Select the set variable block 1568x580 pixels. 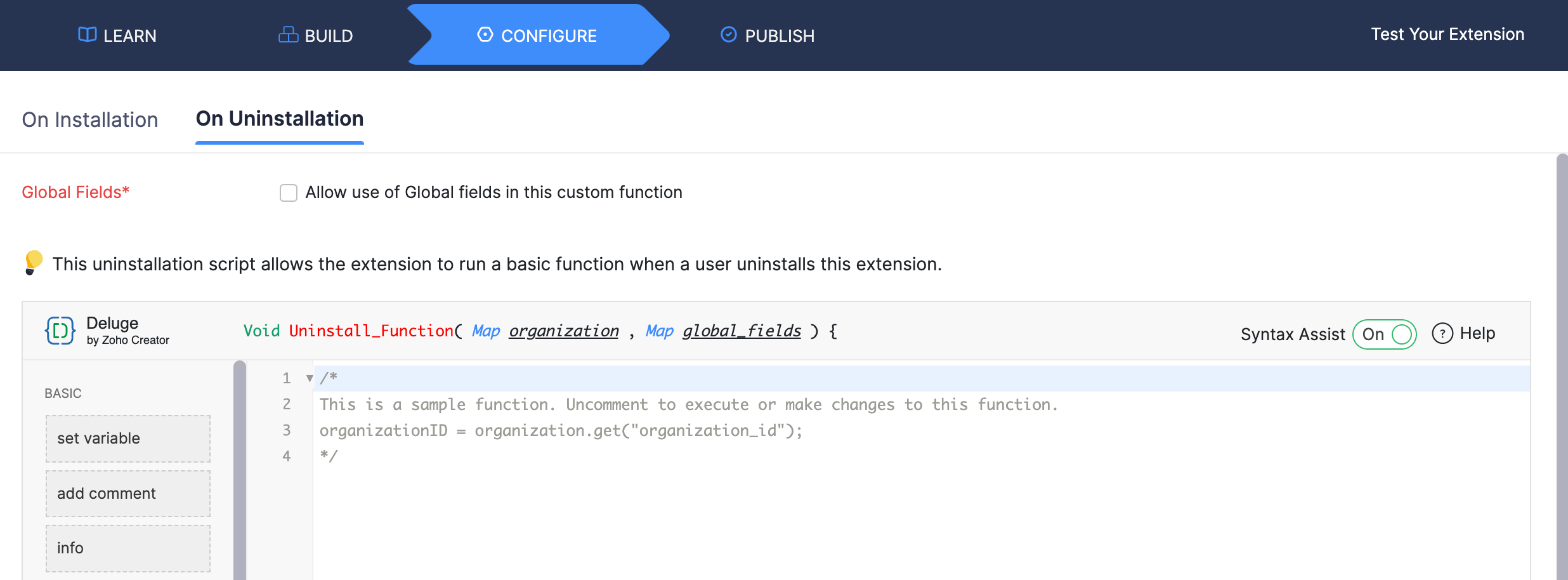127,438
